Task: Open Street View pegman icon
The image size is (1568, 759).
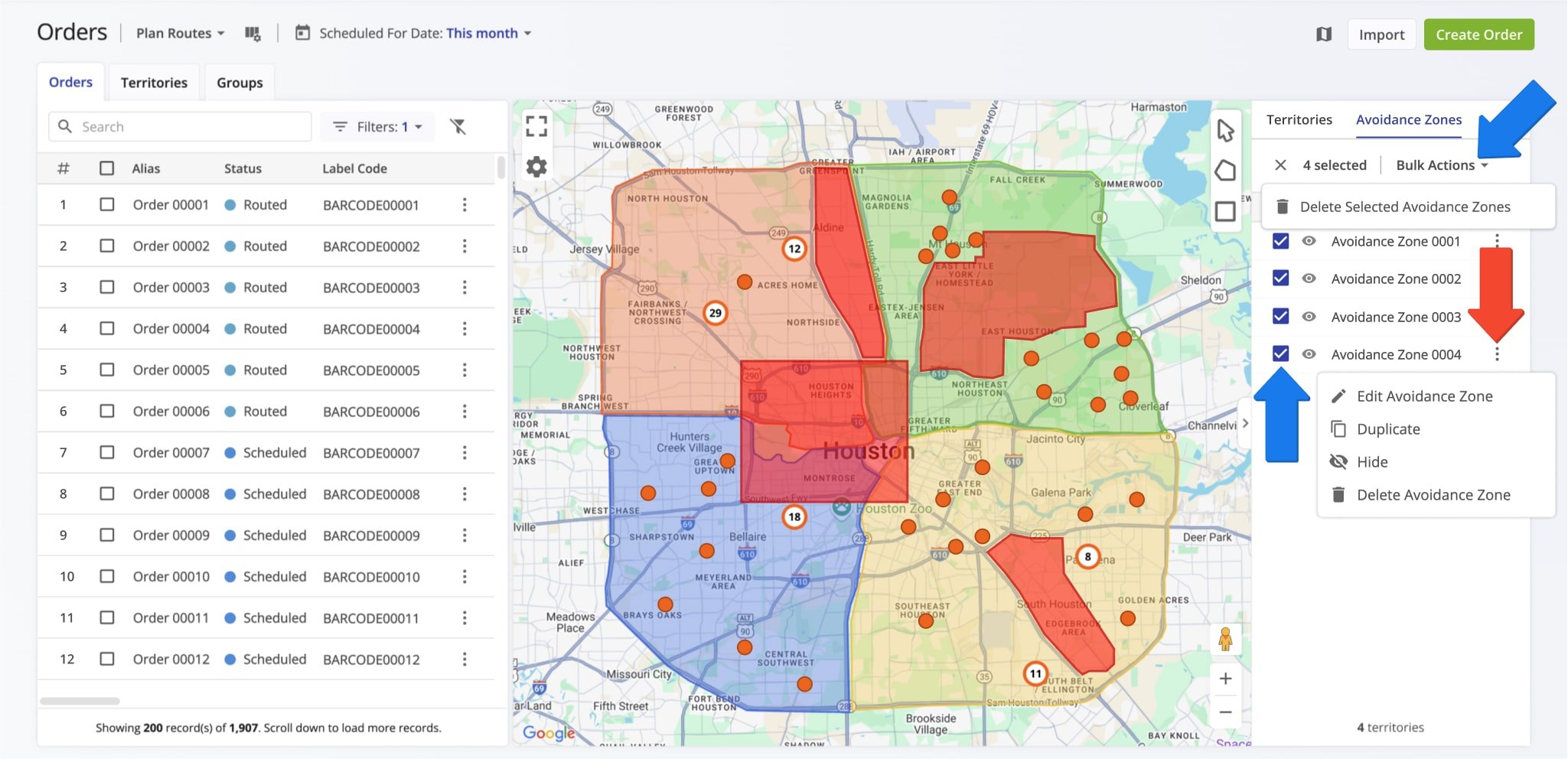Action: coord(1225,638)
